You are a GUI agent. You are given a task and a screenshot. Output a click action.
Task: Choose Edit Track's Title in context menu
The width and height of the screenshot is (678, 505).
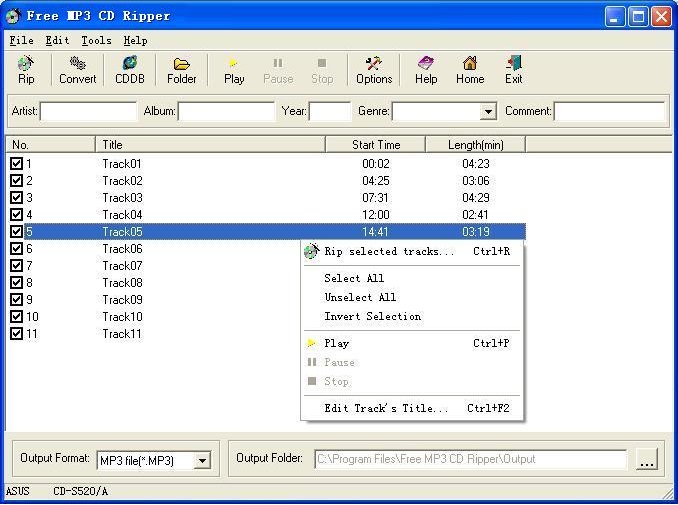pyautogui.click(x=412, y=408)
